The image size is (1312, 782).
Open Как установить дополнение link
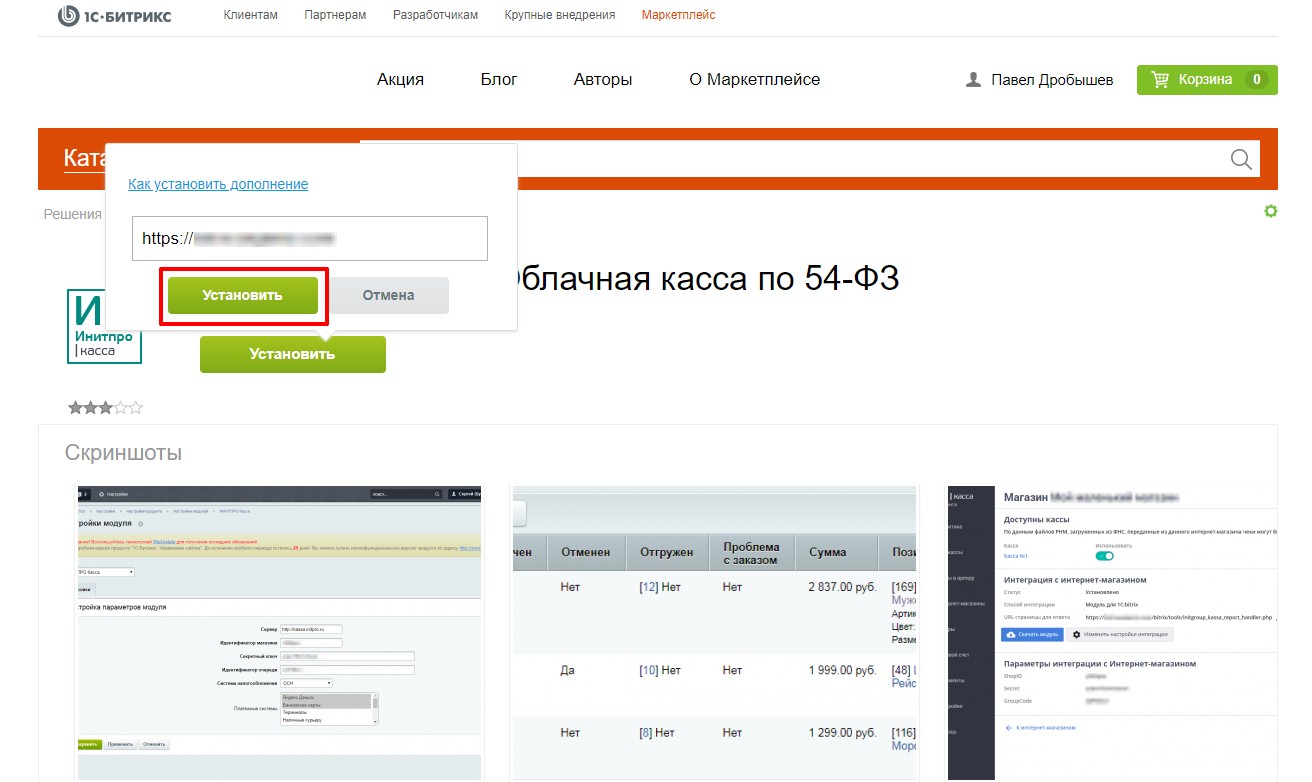coord(218,184)
